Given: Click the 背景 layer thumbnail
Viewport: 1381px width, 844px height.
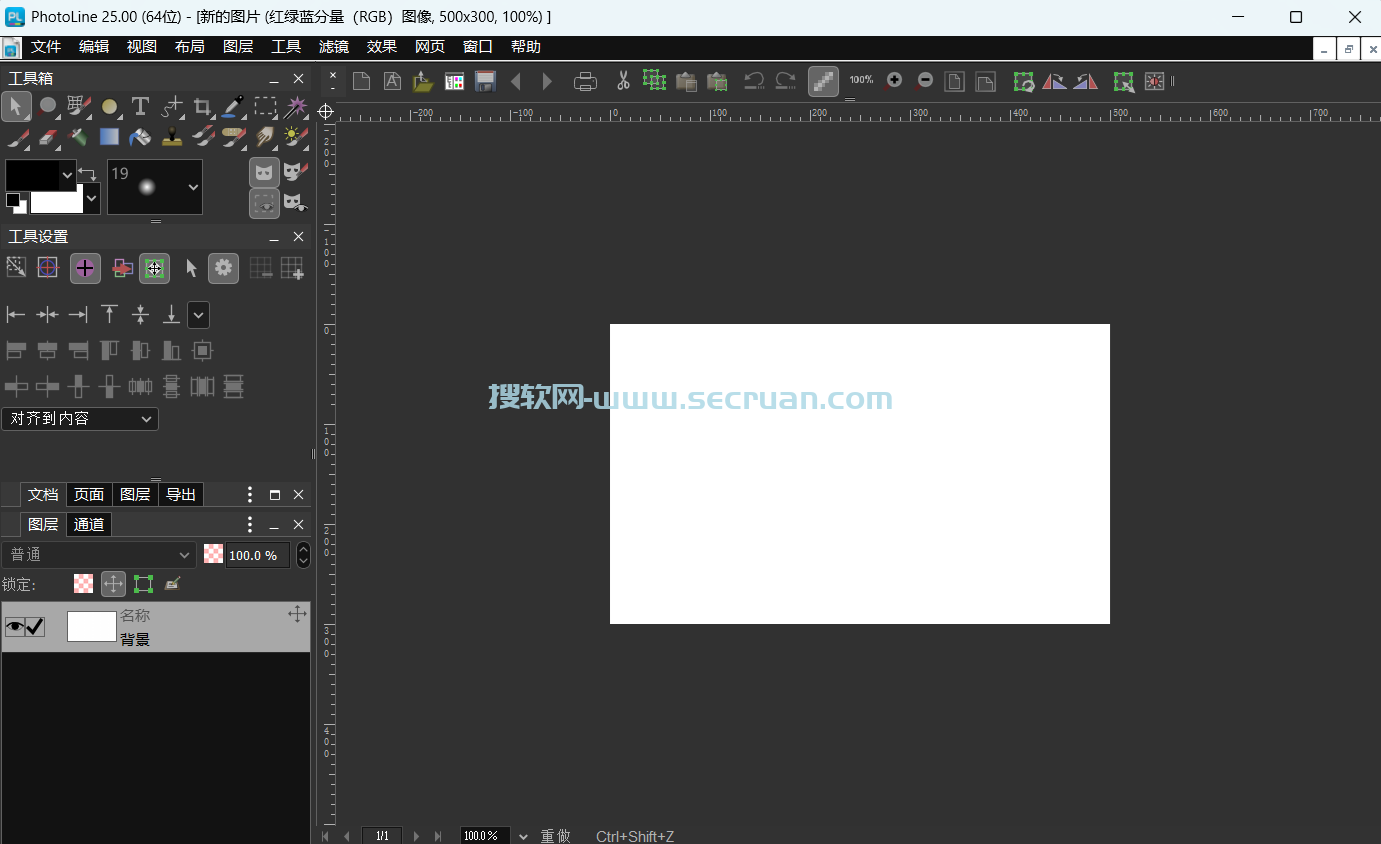Looking at the screenshot, I should click(92, 627).
